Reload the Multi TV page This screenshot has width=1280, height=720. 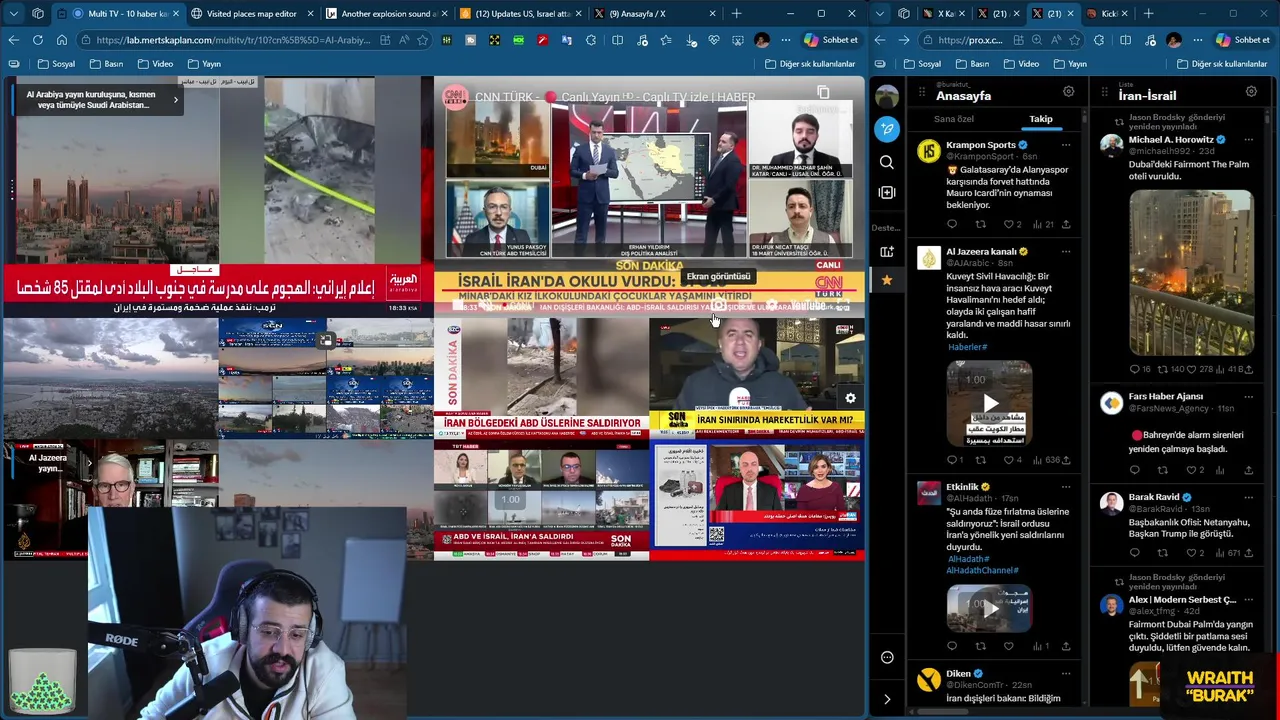(38, 40)
